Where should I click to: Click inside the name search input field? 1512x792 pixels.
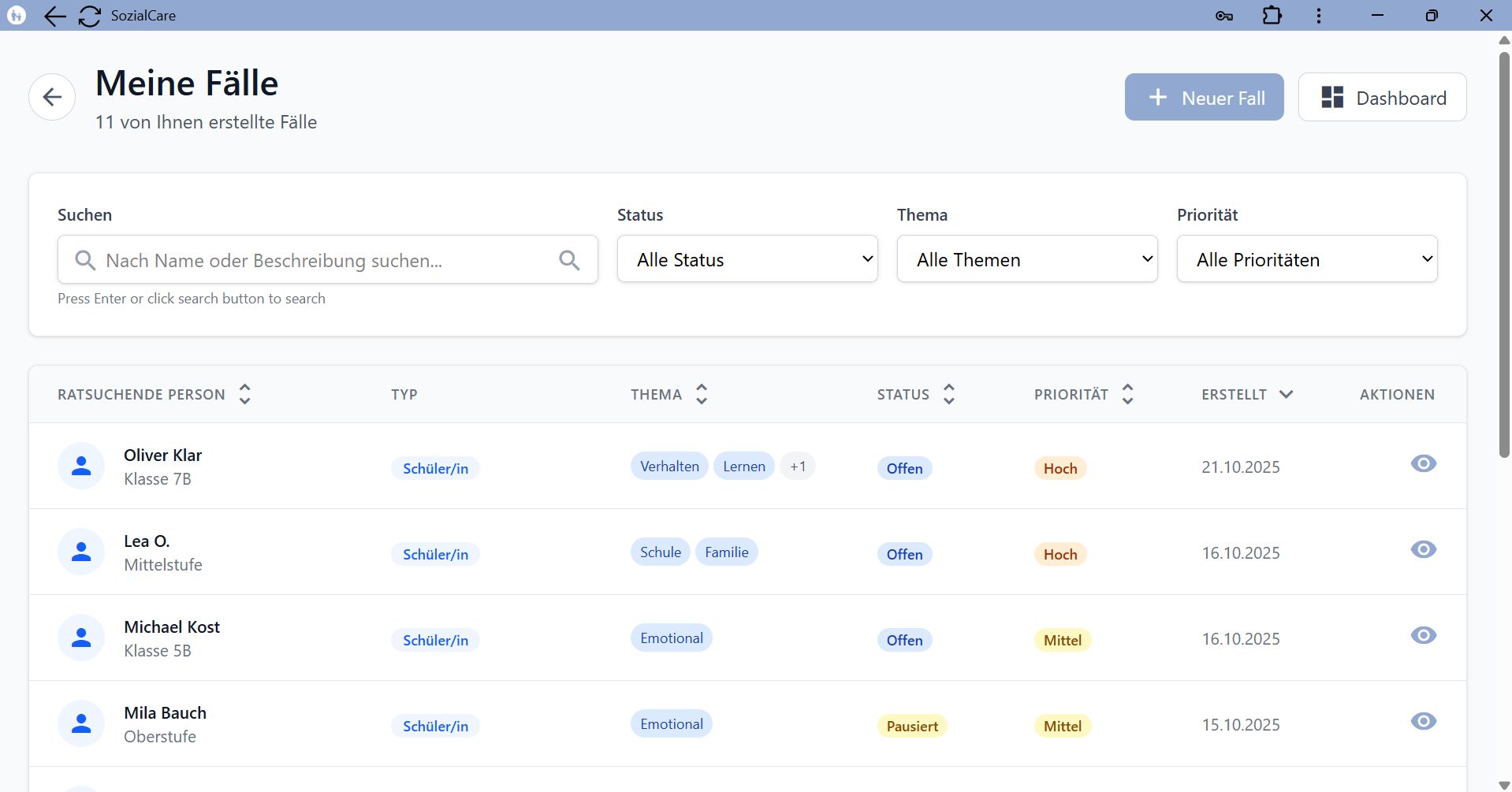[x=315, y=259]
